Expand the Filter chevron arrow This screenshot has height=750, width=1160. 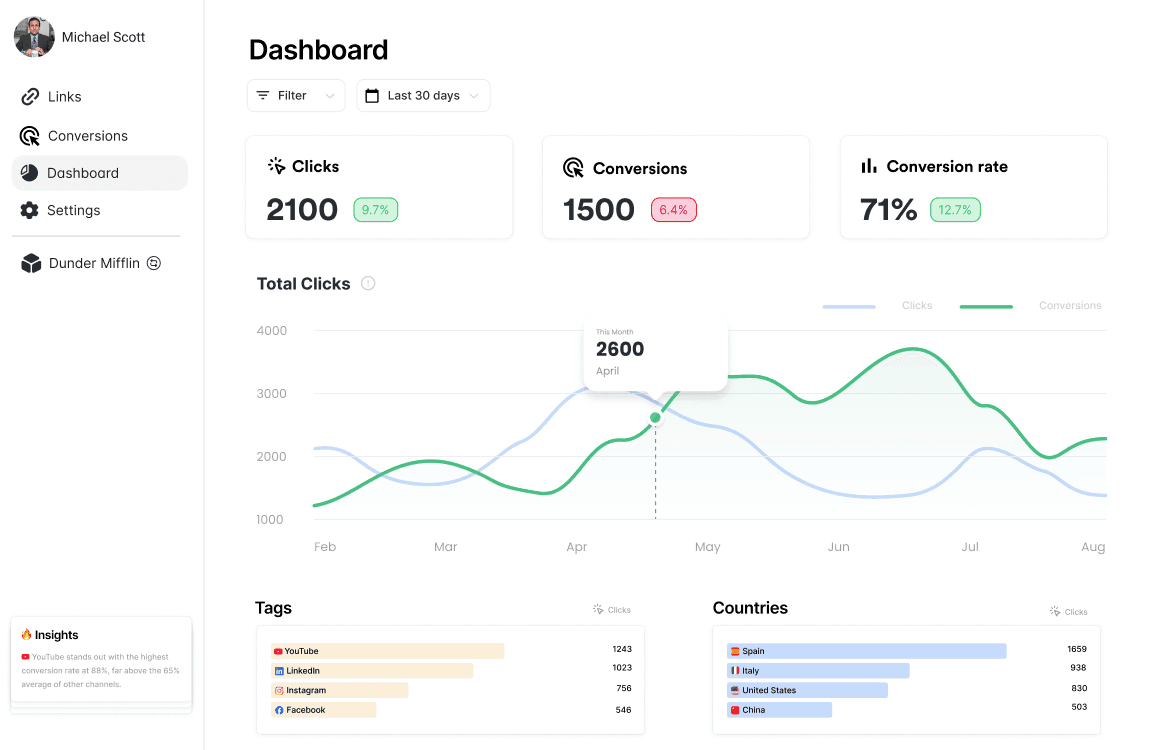point(330,96)
